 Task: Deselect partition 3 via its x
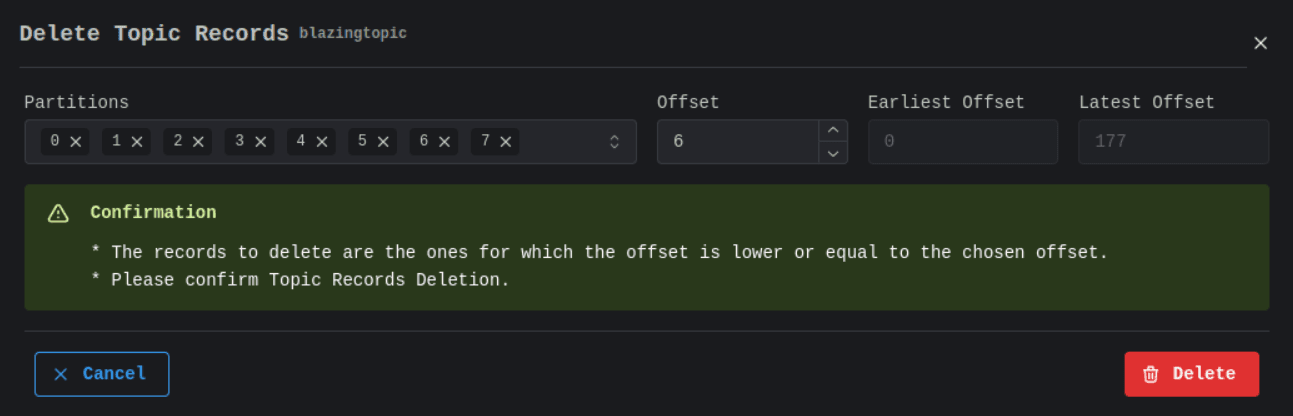pos(261,142)
